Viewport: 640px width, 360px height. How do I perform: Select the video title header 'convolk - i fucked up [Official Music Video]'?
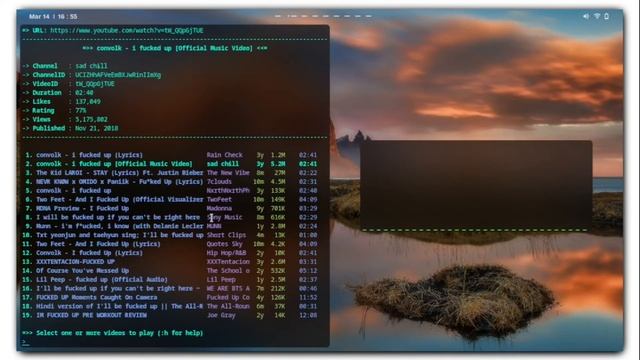coord(175,48)
